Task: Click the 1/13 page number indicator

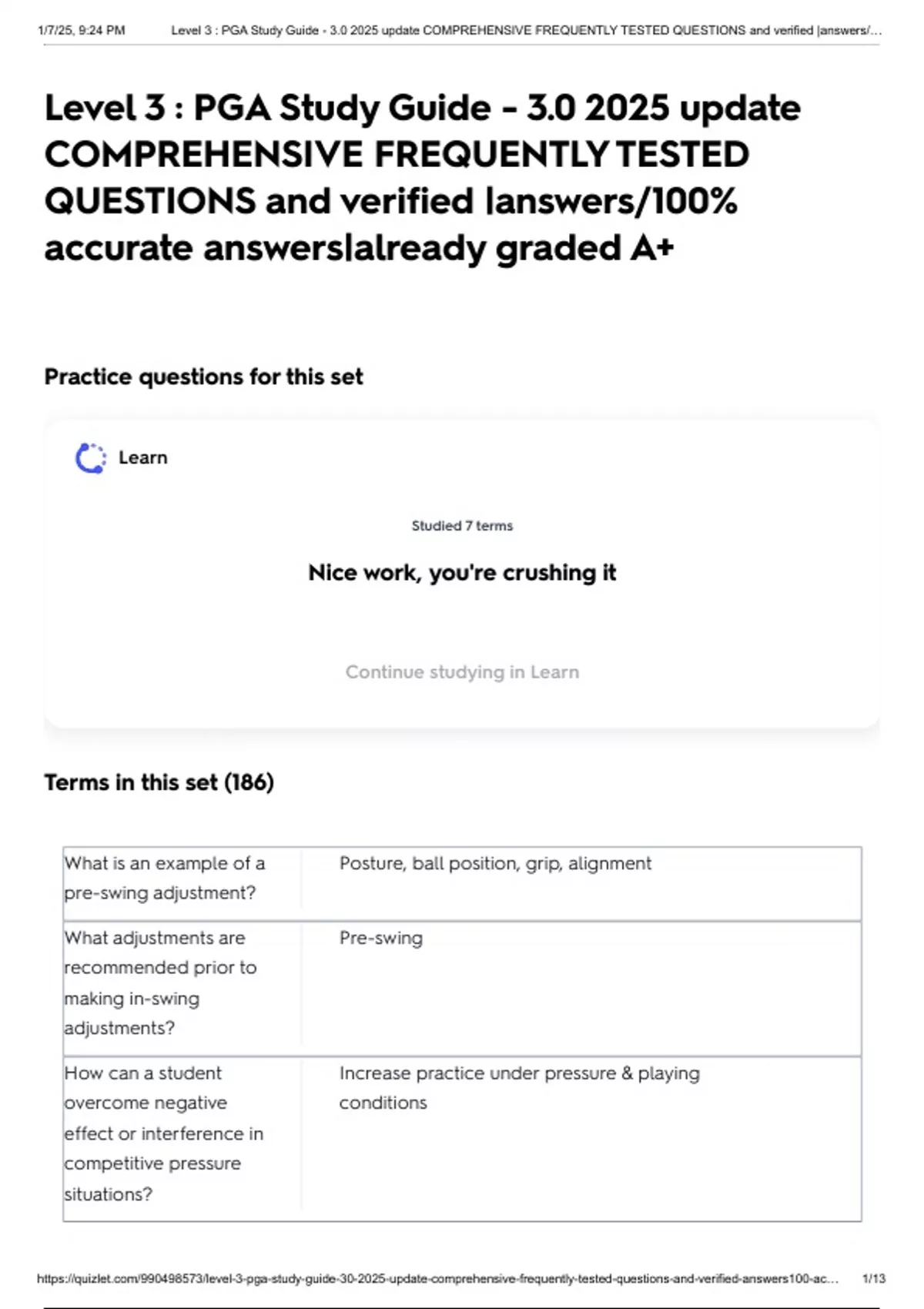Action: pos(874,1278)
